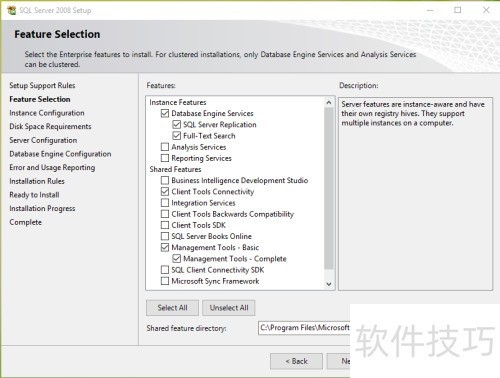The height and width of the screenshot is (378, 500).
Task: Toggle Management Tools - Basic checkbox
Action: click(x=165, y=247)
